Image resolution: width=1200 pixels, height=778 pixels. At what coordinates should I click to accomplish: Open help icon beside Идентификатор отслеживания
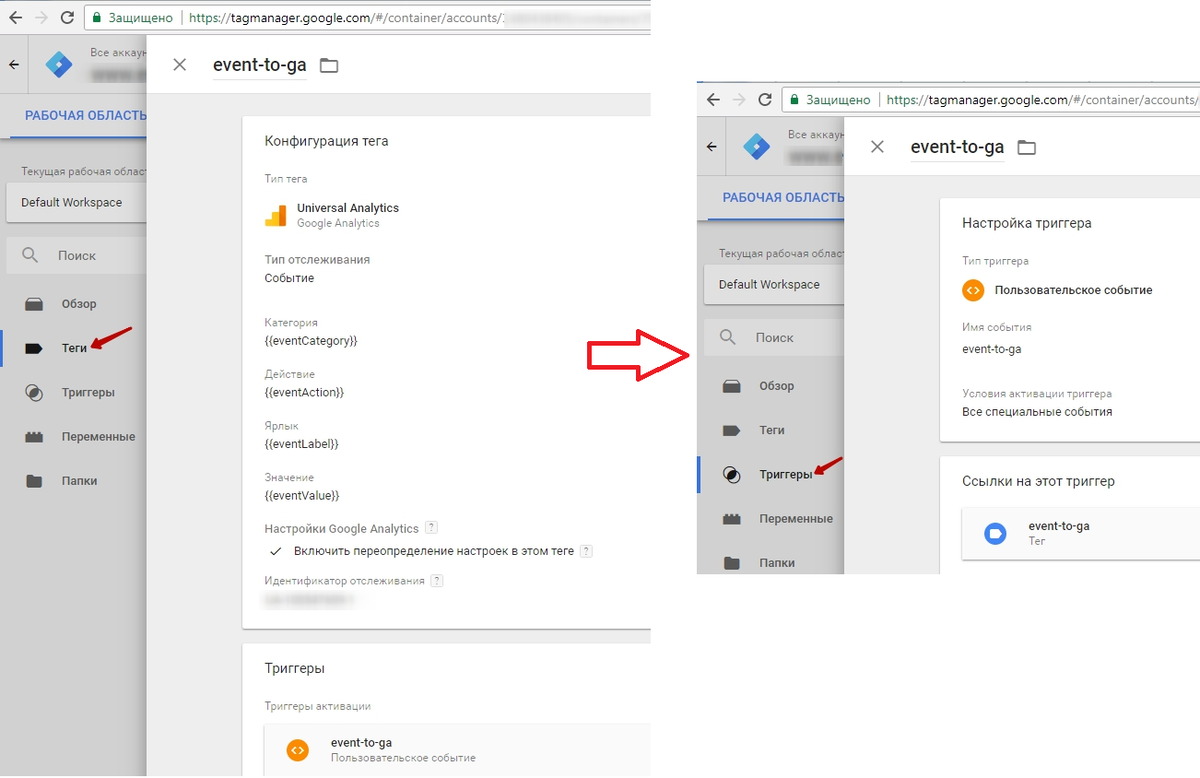point(437,580)
